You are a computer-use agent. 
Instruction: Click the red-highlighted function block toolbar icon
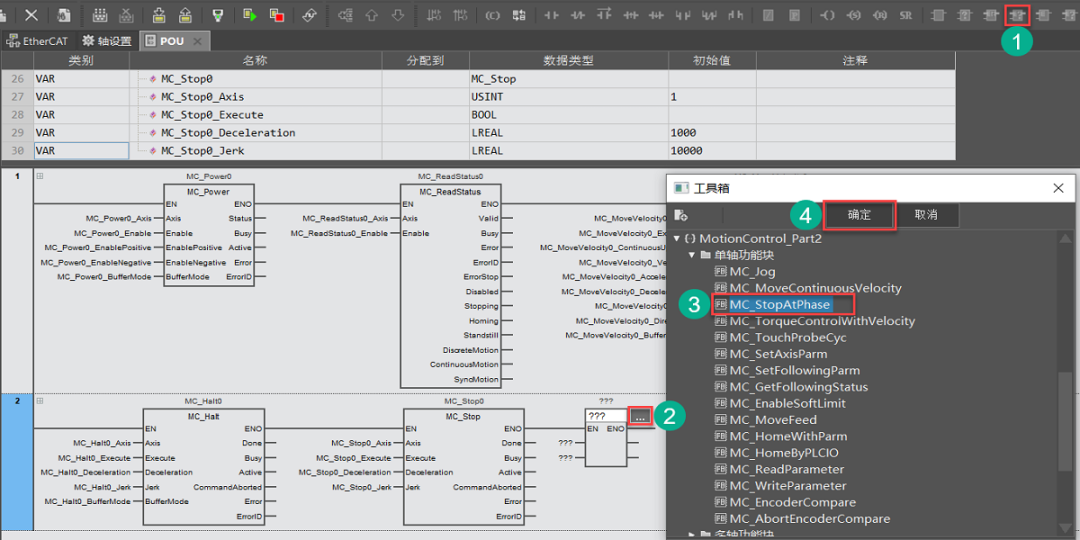point(1017,15)
